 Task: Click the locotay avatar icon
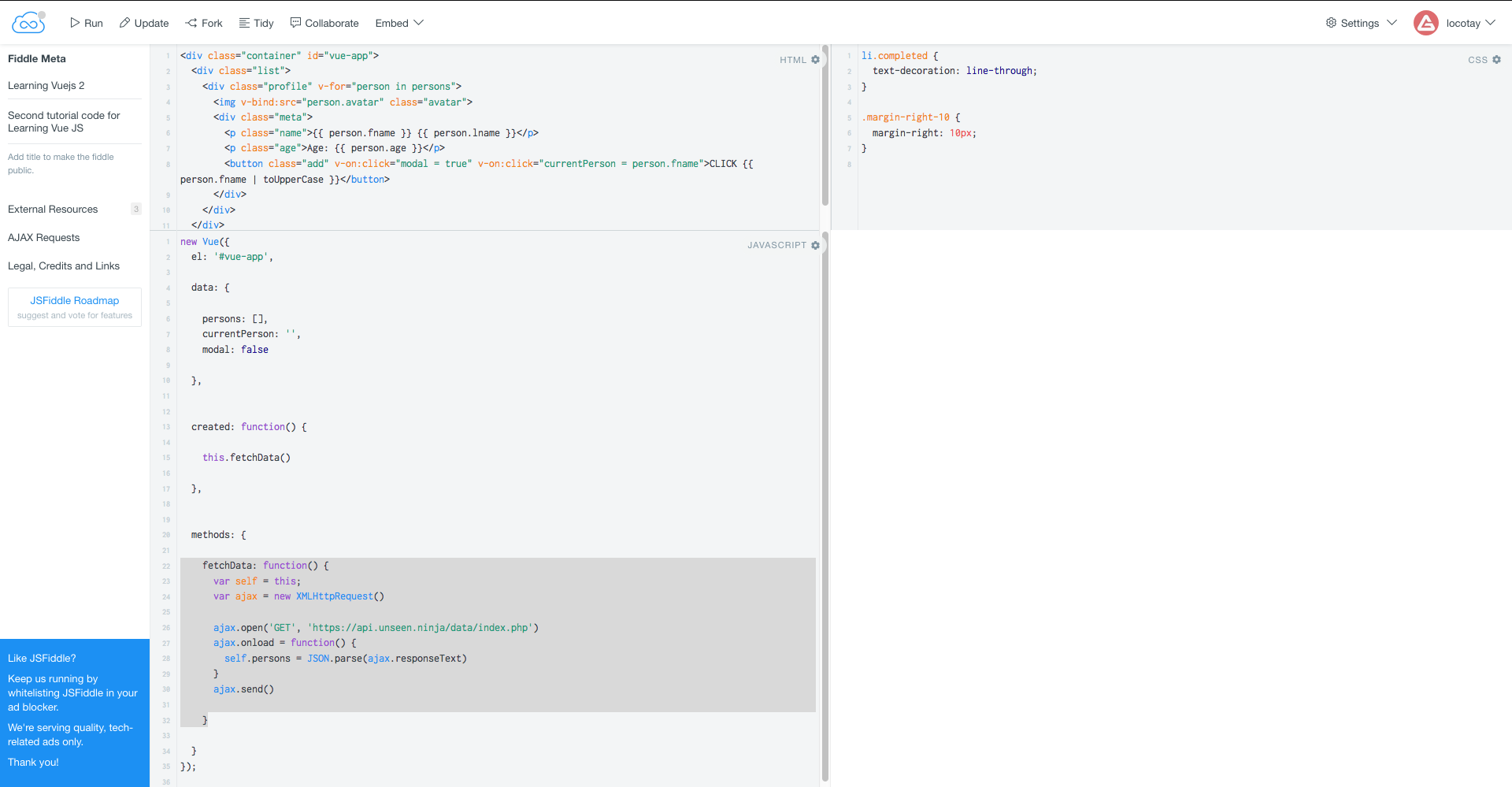click(x=1427, y=23)
